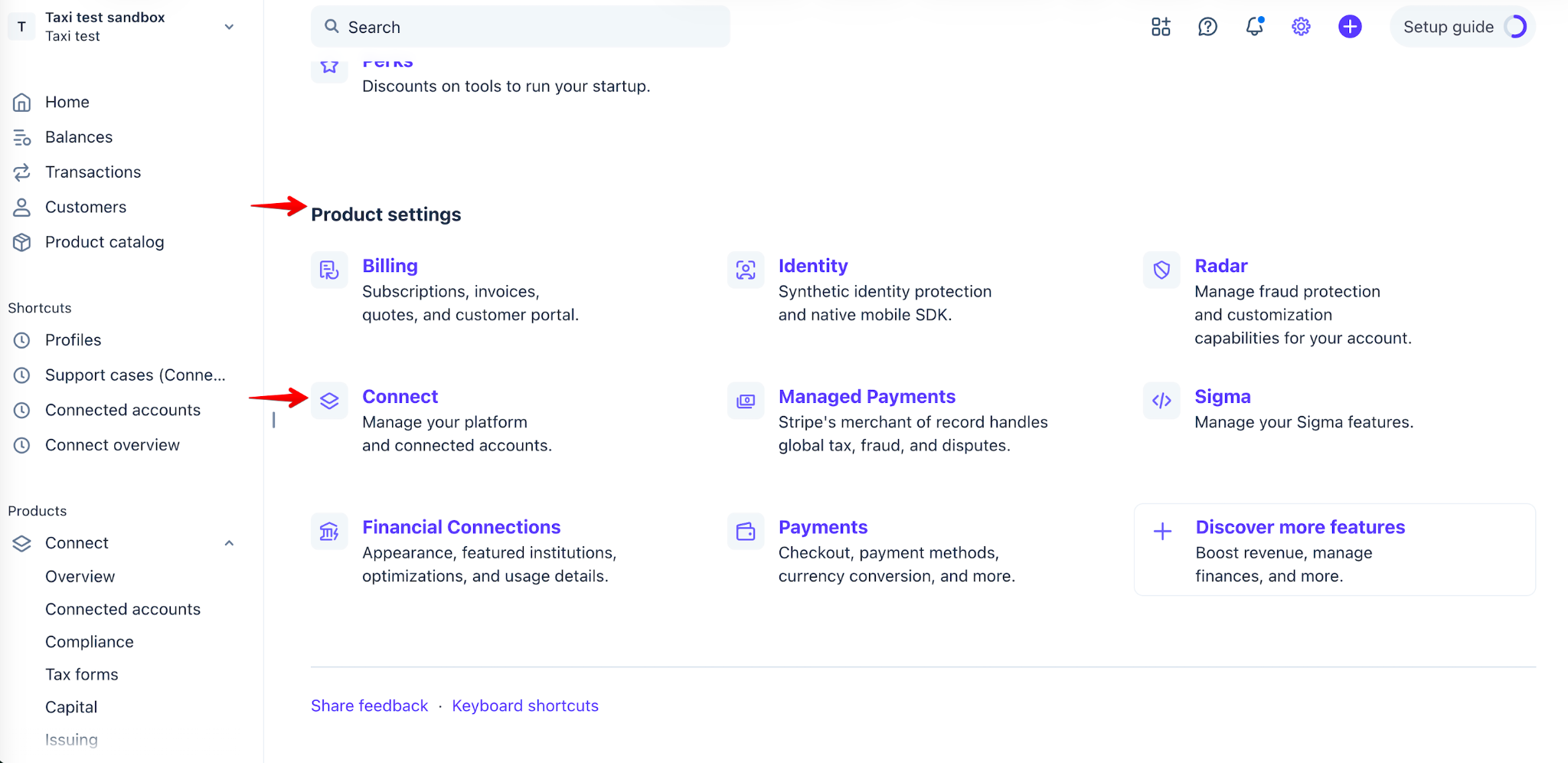This screenshot has width=1568, height=763.
Task: Click the Billing product icon
Action: [x=329, y=270]
